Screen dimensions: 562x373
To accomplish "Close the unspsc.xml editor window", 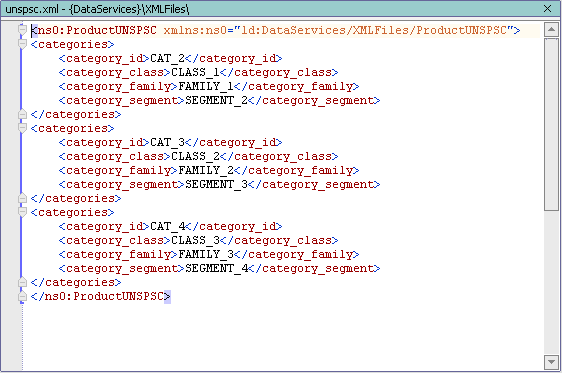I will pyautogui.click(x=547, y=9).
